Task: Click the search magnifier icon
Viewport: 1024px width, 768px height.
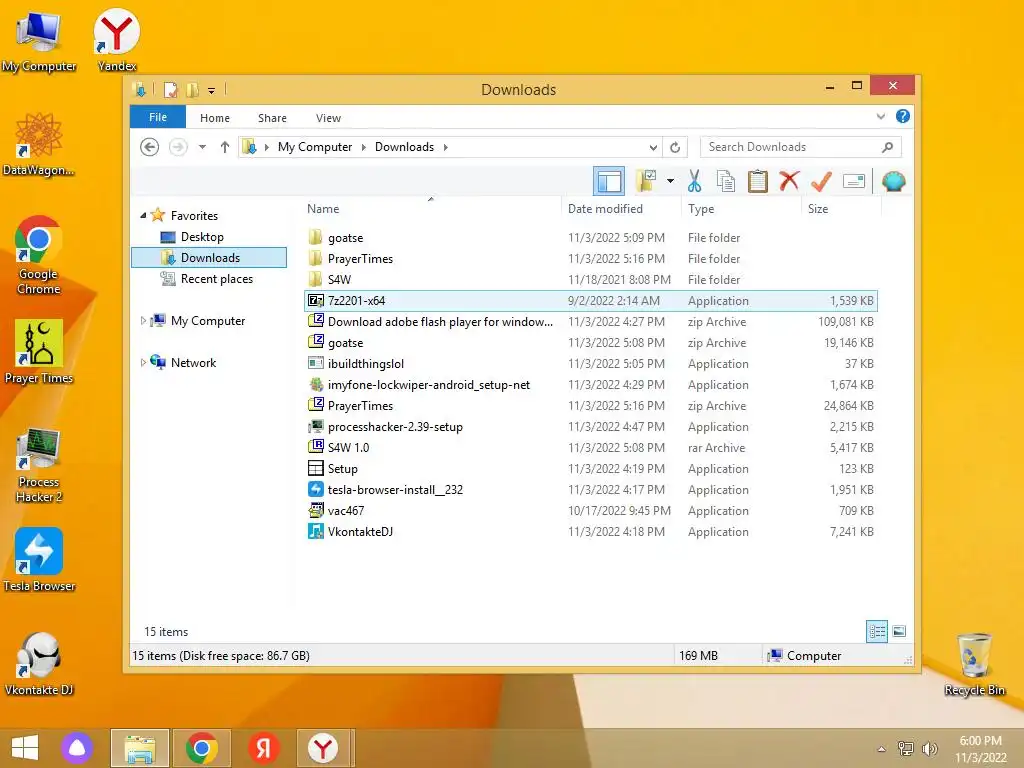Action: 887,147
